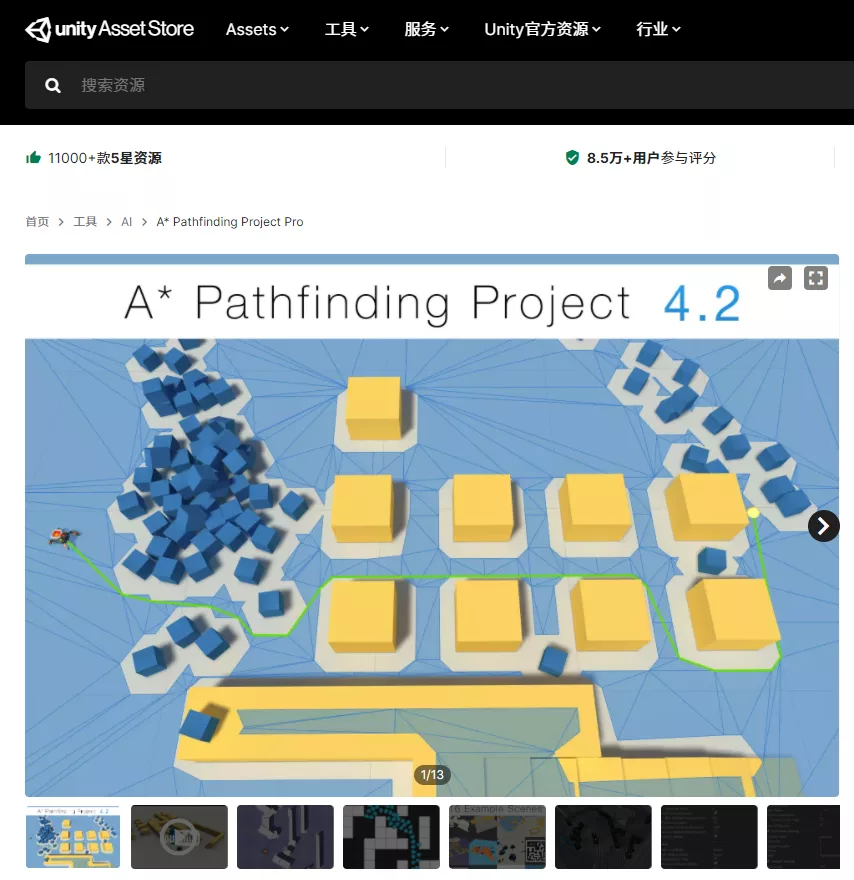Open the 工具 breadcrumb link
The width and height of the screenshot is (854, 880).
(85, 222)
